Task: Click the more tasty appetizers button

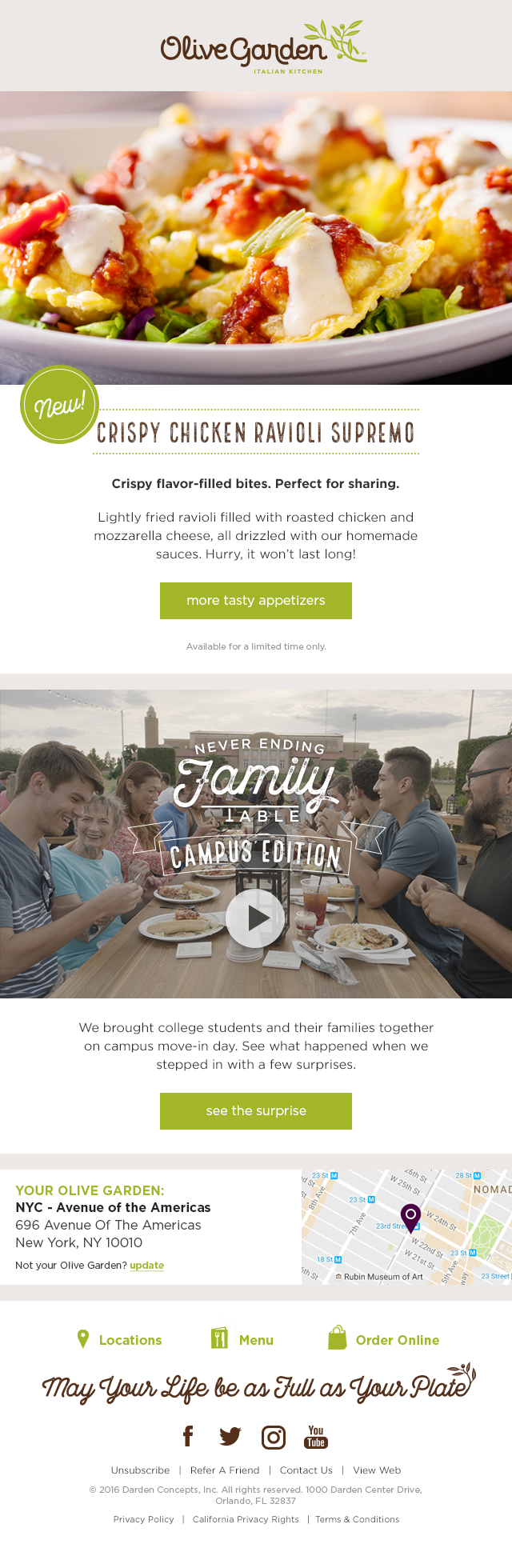Action: pyautogui.click(x=256, y=601)
